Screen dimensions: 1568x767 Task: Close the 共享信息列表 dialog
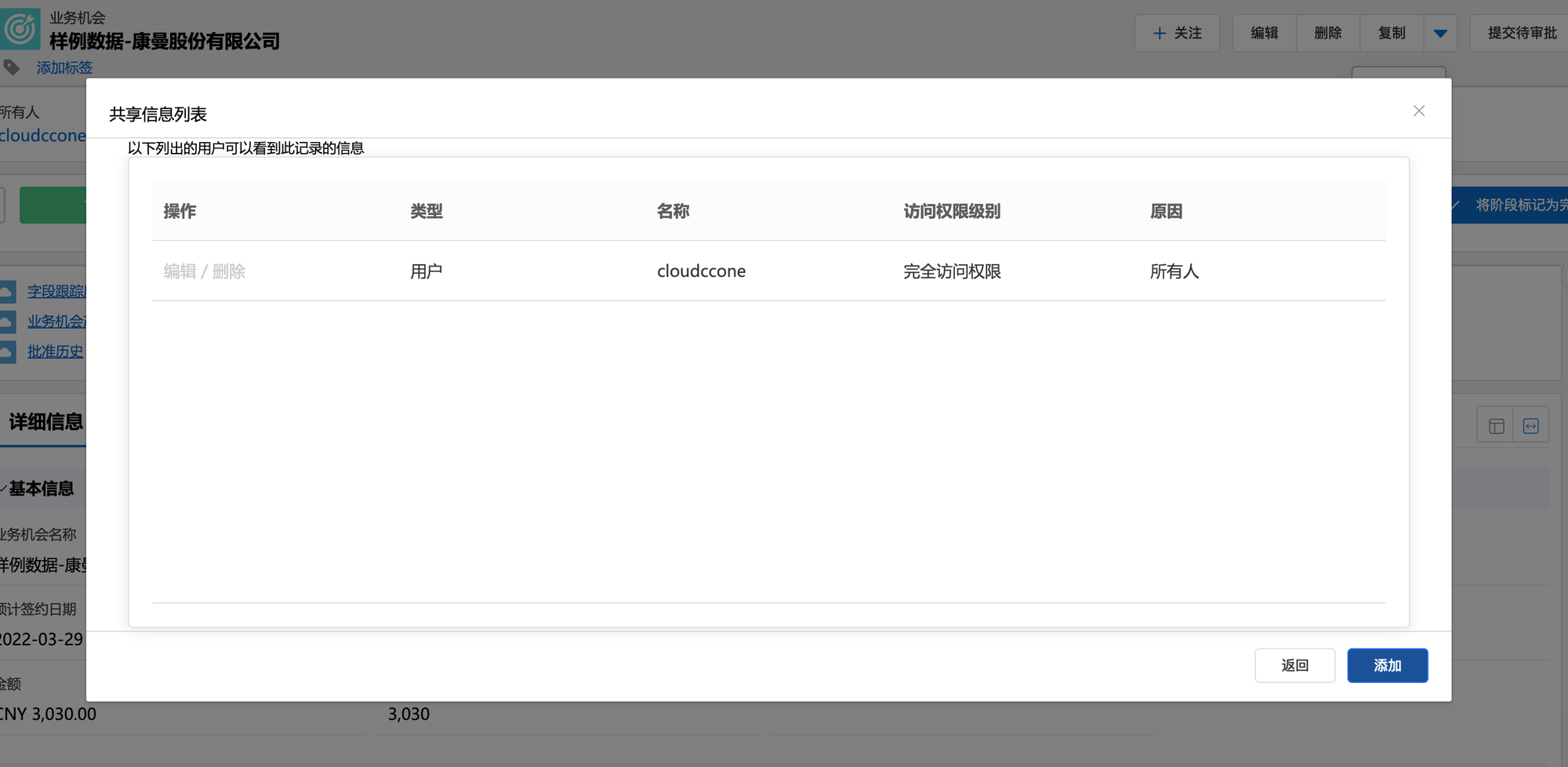click(x=1418, y=111)
